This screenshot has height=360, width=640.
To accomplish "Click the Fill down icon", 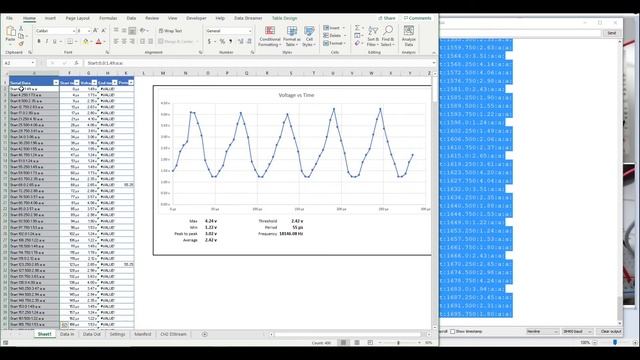I will pos(357,36).
